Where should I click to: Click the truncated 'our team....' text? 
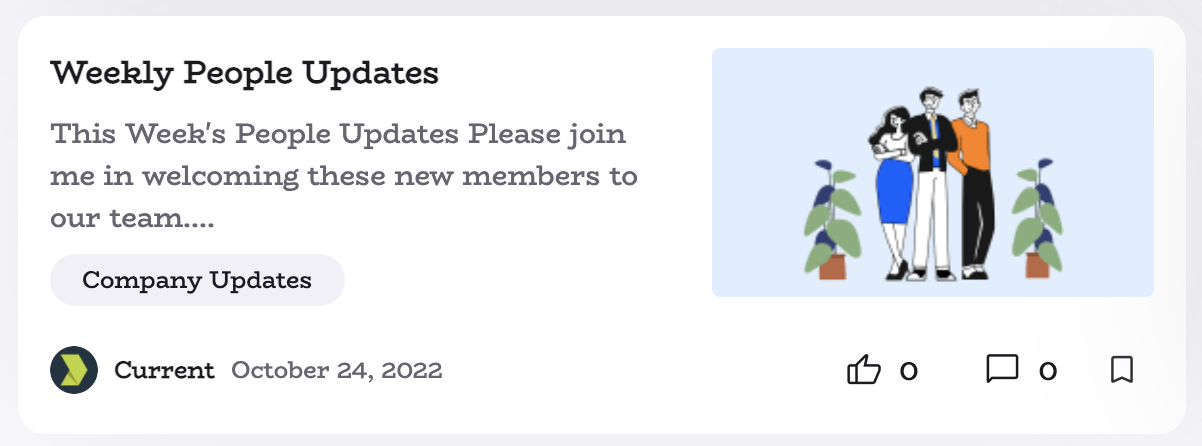133,217
